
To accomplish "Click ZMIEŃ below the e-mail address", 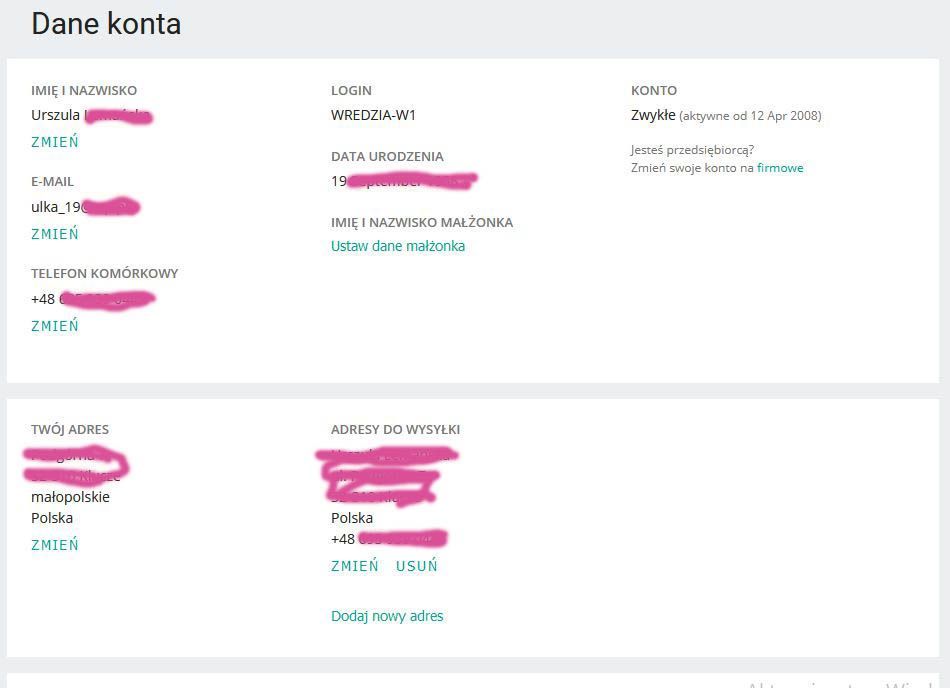I will (55, 234).
